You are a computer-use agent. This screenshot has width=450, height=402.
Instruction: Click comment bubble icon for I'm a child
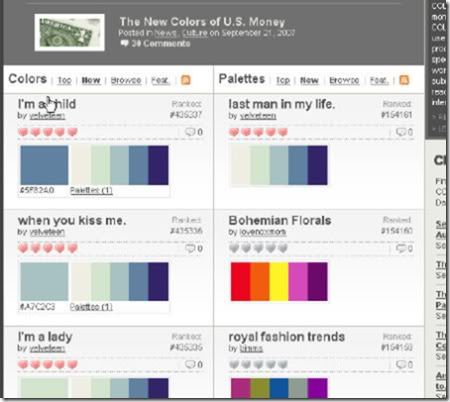[190, 132]
